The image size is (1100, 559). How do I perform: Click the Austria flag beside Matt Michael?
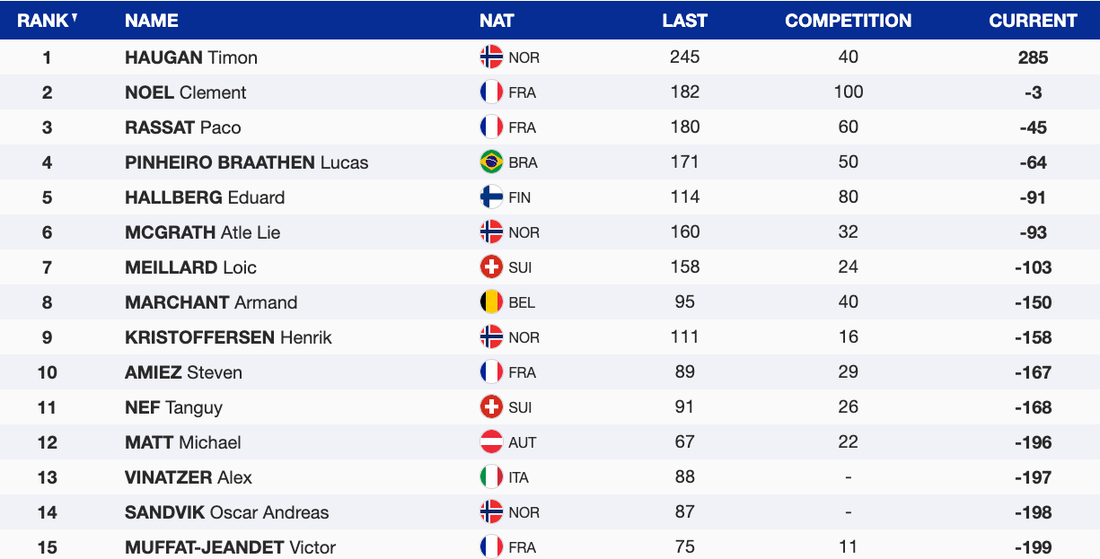point(491,442)
